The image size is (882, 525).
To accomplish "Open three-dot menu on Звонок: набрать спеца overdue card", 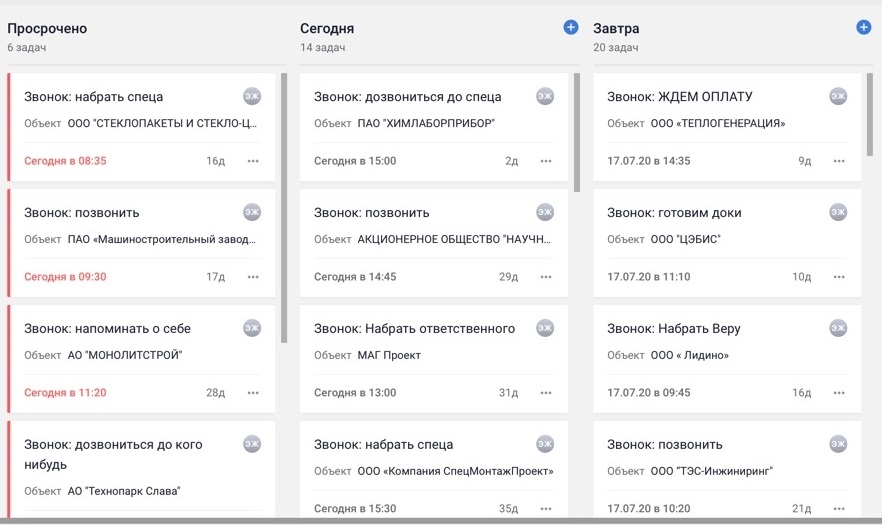I will (x=253, y=161).
